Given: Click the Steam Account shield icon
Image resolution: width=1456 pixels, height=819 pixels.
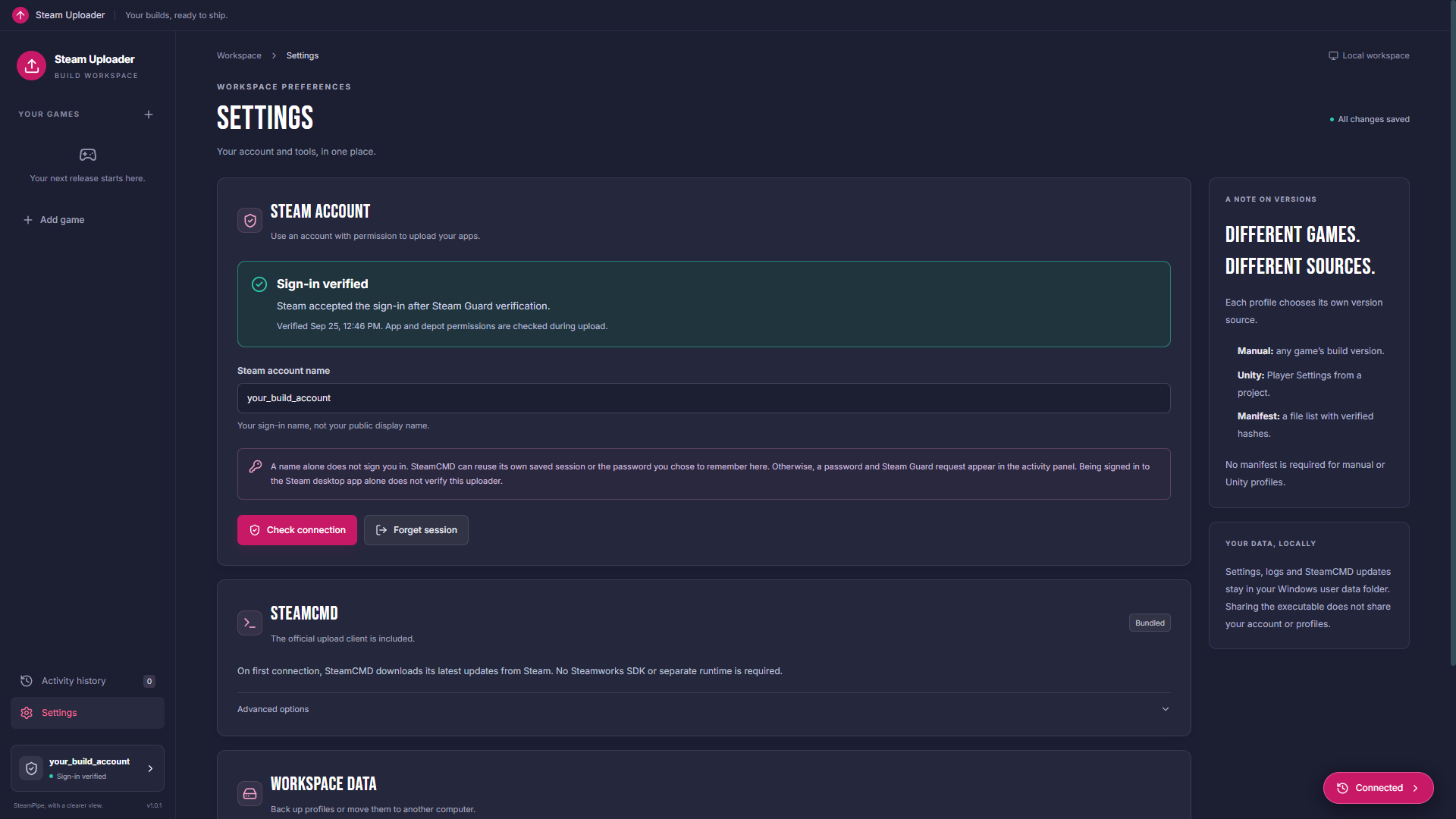Looking at the screenshot, I should [249, 221].
